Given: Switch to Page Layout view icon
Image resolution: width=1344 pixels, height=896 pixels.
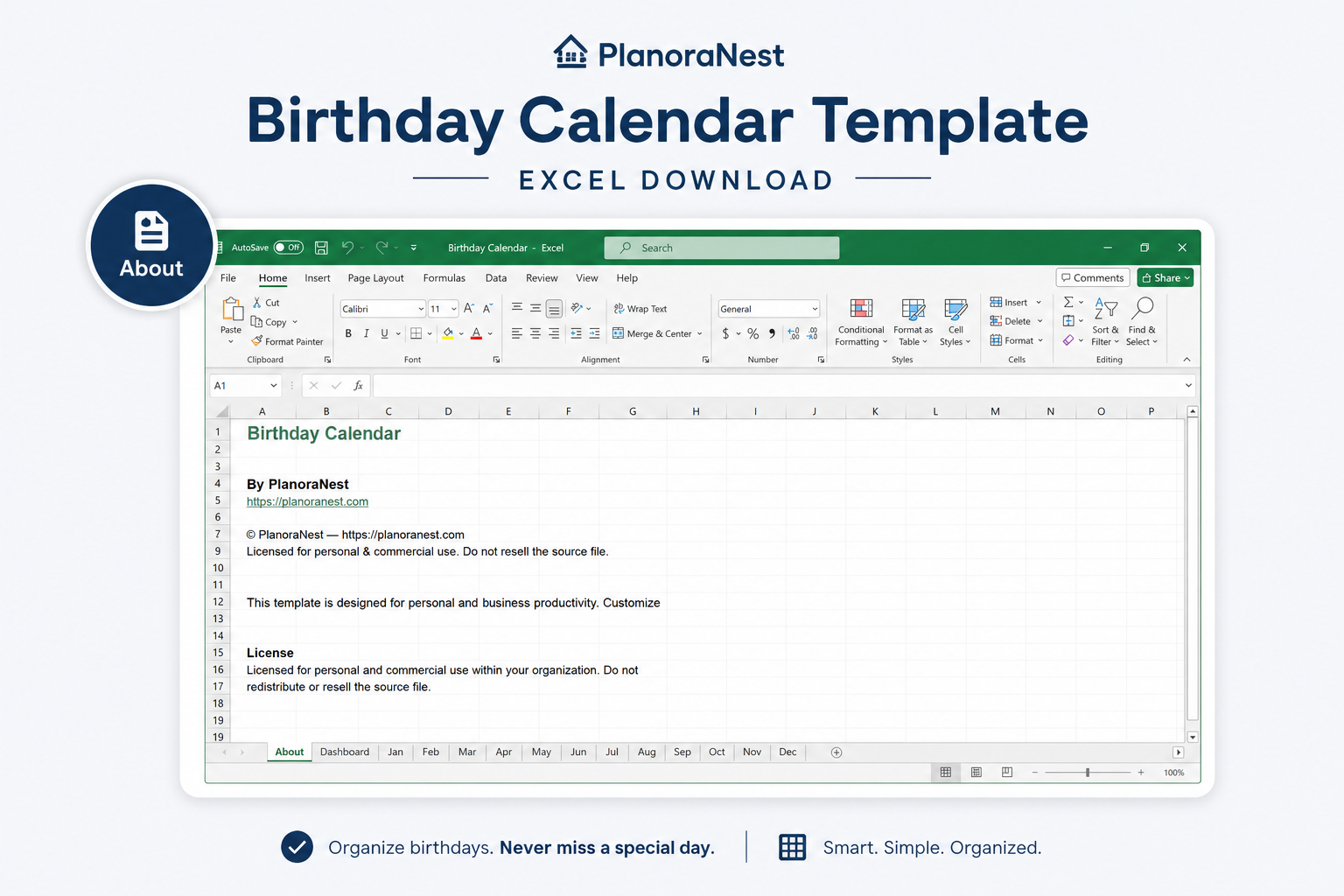Looking at the screenshot, I should (976, 773).
